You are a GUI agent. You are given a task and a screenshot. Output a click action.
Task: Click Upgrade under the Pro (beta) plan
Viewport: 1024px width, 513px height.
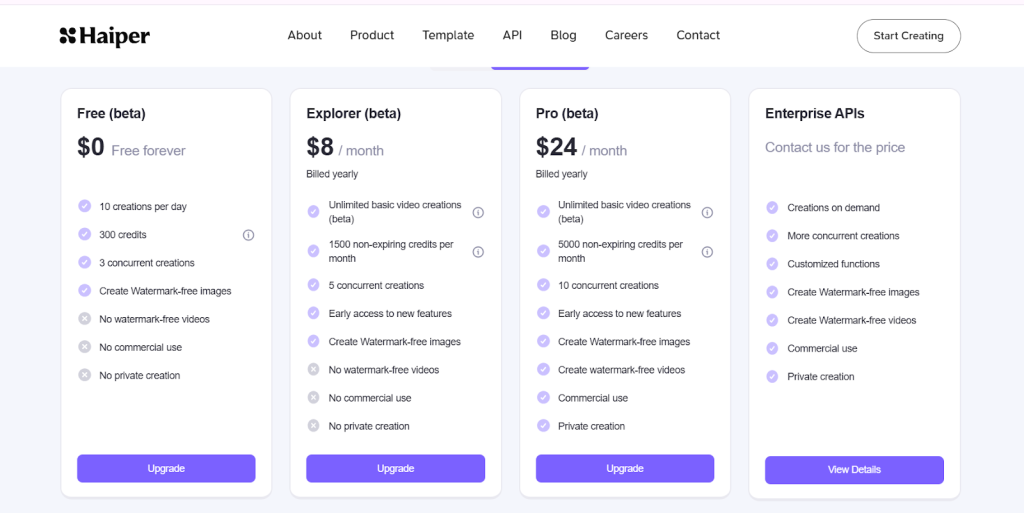point(625,469)
